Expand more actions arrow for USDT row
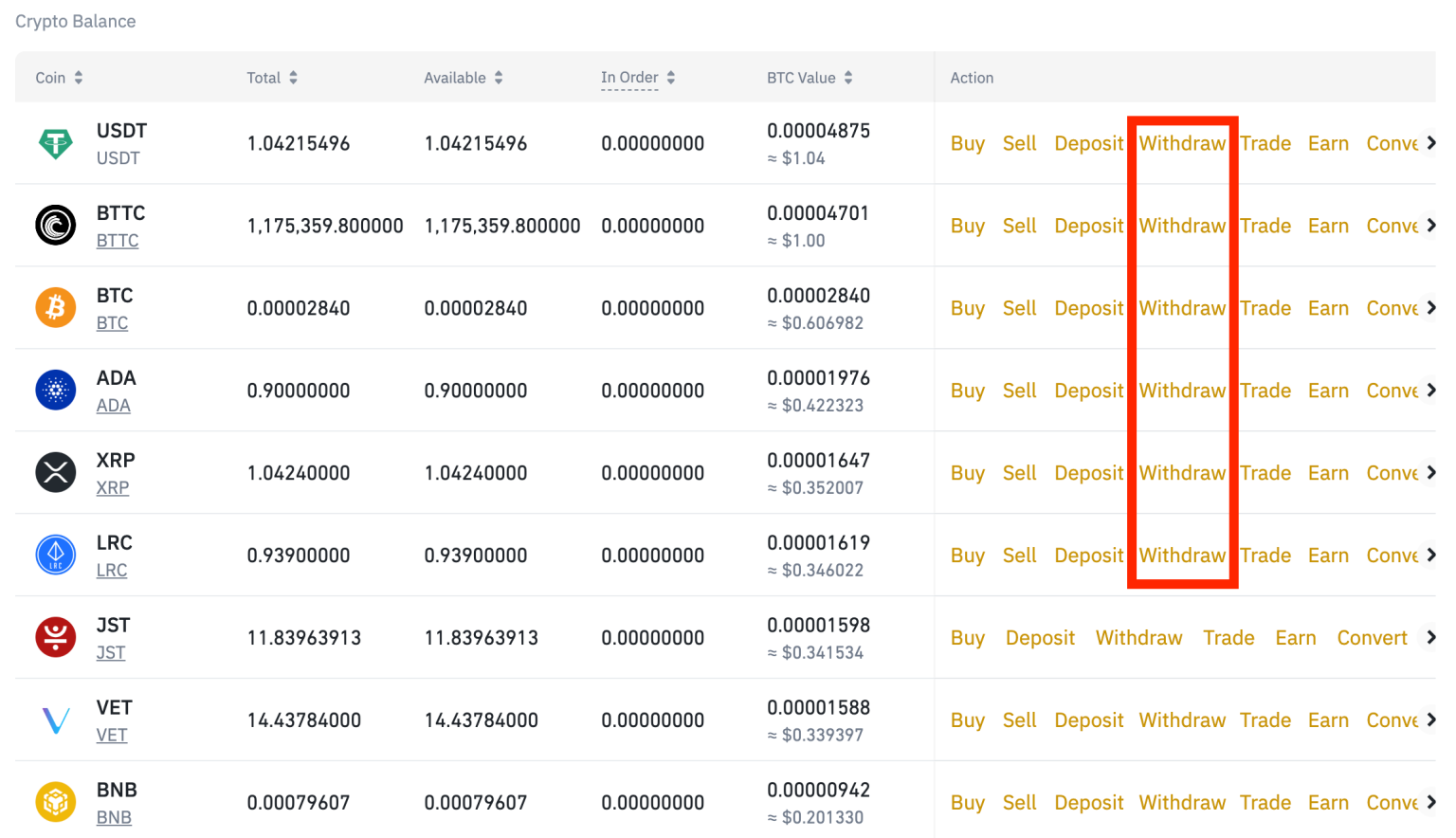 click(1431, 143)
